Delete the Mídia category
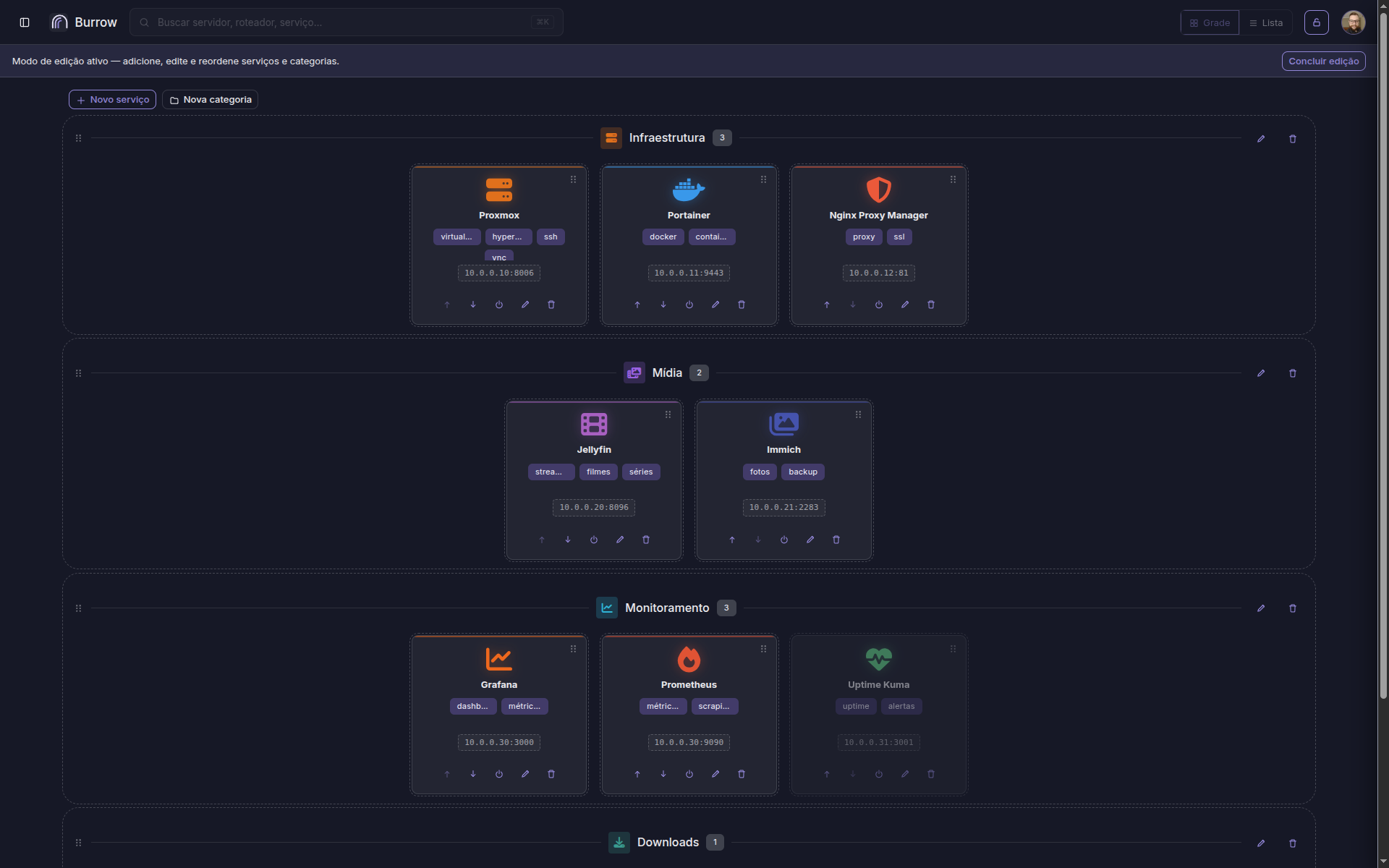Viewport: 1389px width, 868px height. (x=1293, y=373)
